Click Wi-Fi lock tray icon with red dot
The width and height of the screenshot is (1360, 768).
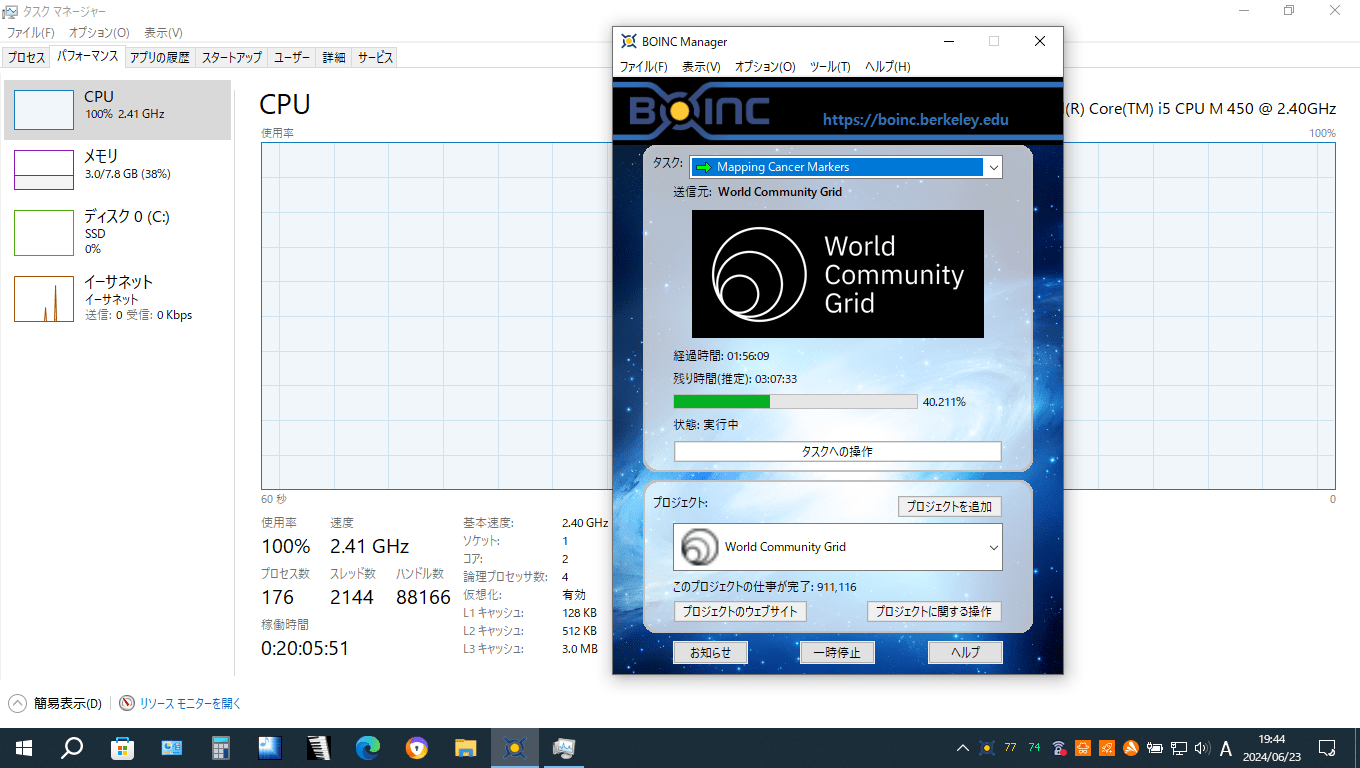pos(1058,747)
